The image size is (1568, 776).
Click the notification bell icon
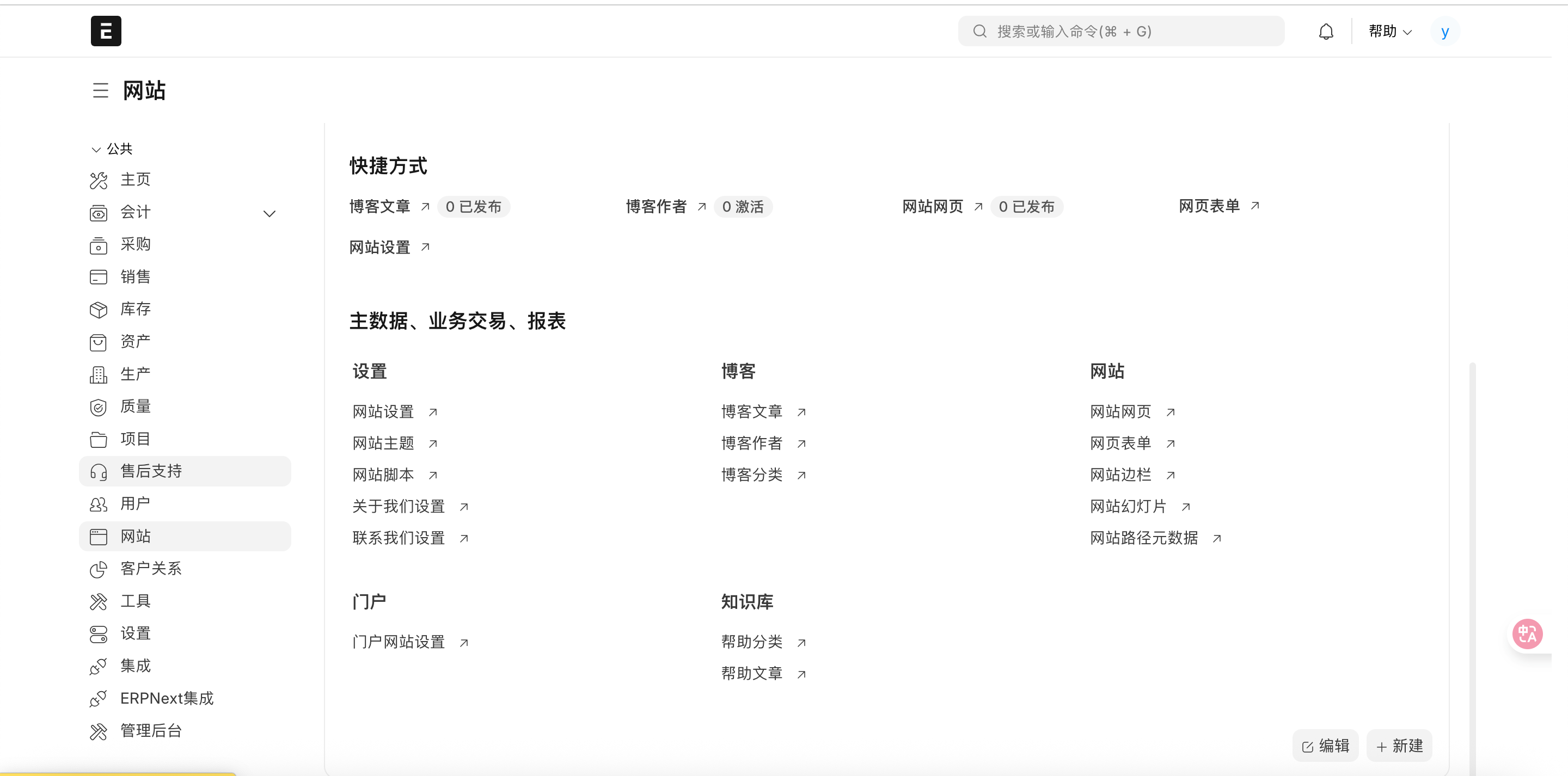click(x=1326, y=32)
